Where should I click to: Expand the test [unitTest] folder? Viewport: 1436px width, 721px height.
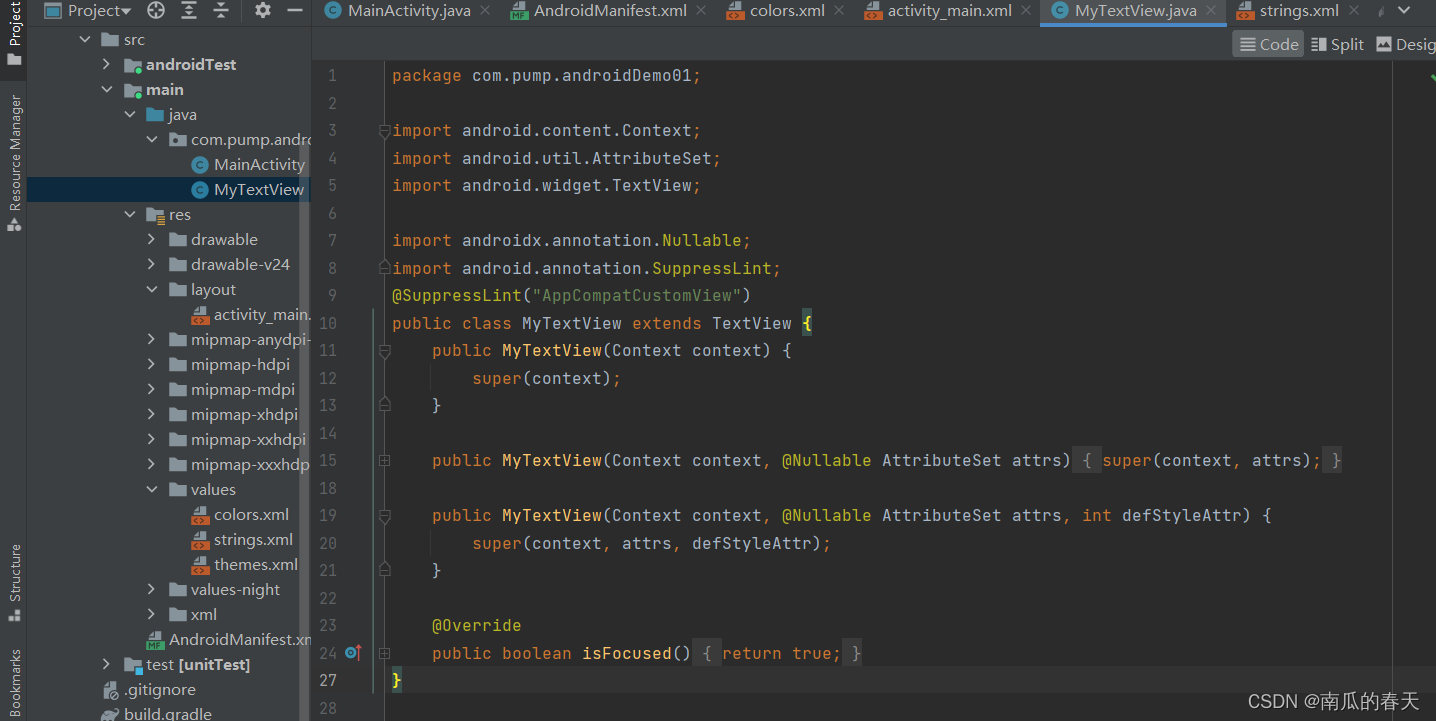107,665
